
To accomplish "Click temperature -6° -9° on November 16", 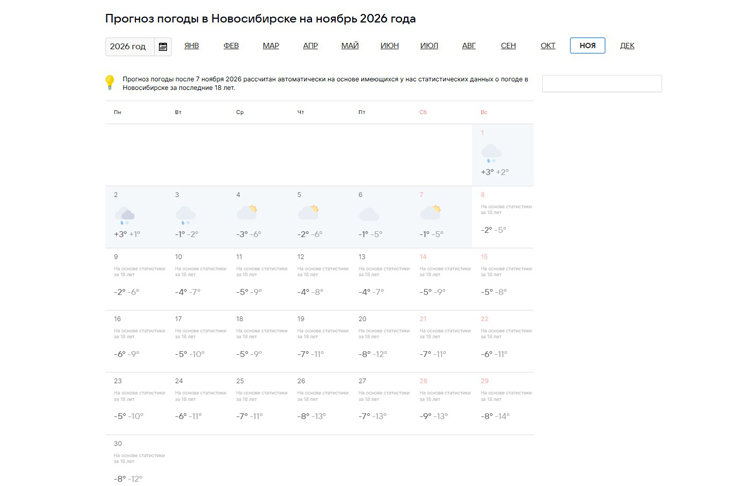I will pyautogui.click(x=126, y=354).
